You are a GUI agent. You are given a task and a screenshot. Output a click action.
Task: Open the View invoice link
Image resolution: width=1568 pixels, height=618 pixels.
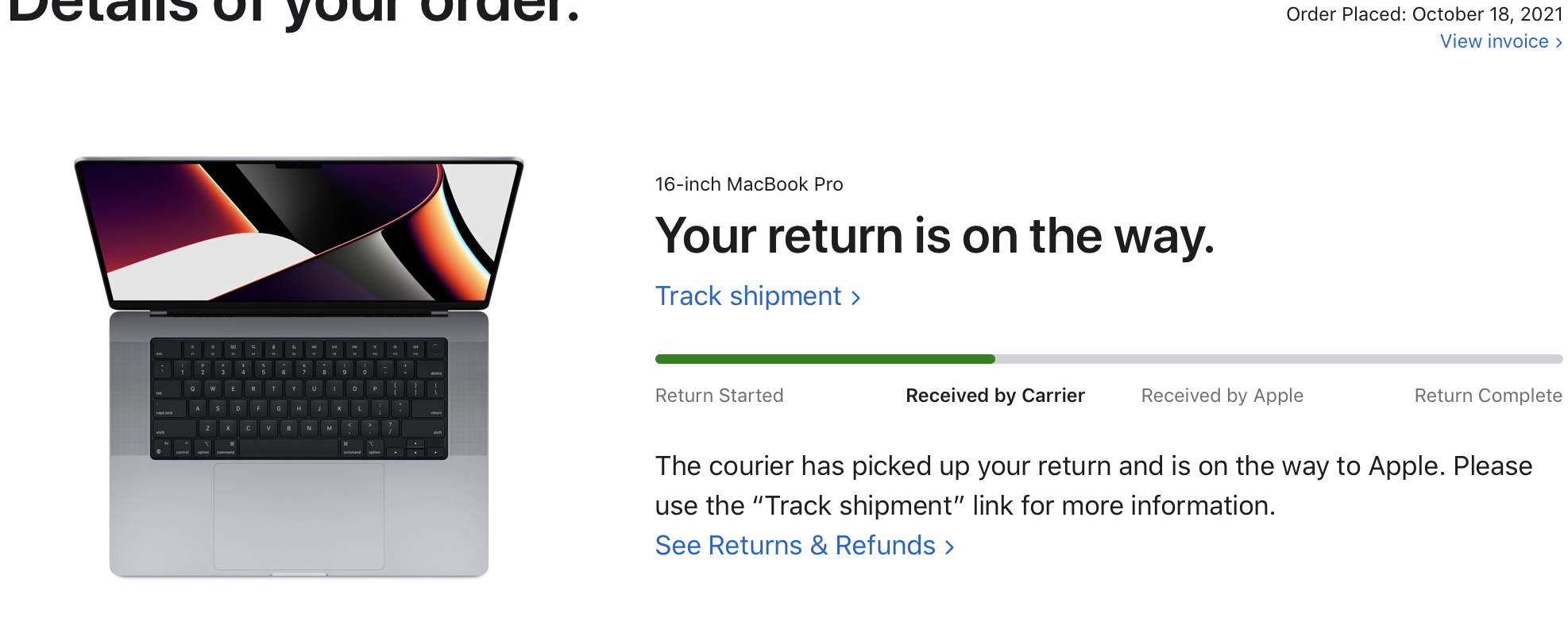1493,41
